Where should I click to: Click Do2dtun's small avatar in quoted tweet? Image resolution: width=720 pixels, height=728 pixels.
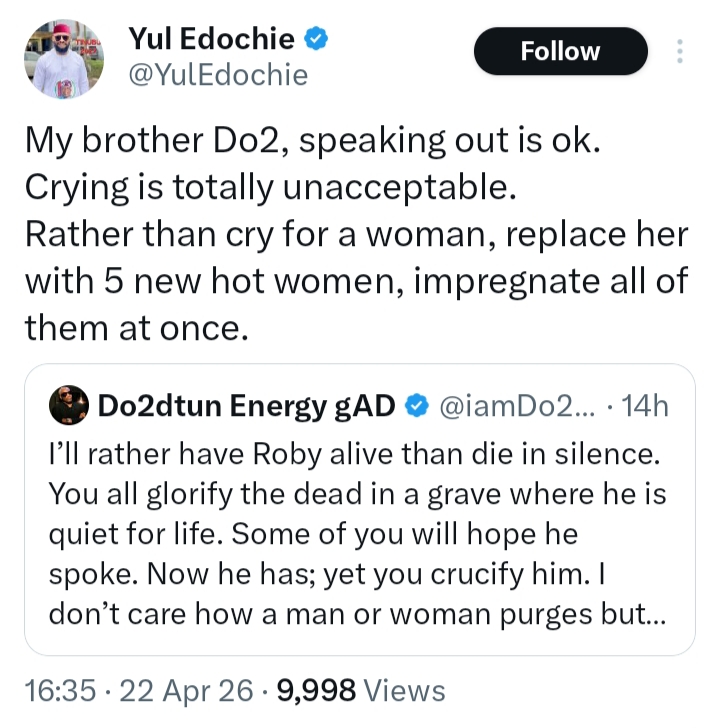click(x=68, y=405)
